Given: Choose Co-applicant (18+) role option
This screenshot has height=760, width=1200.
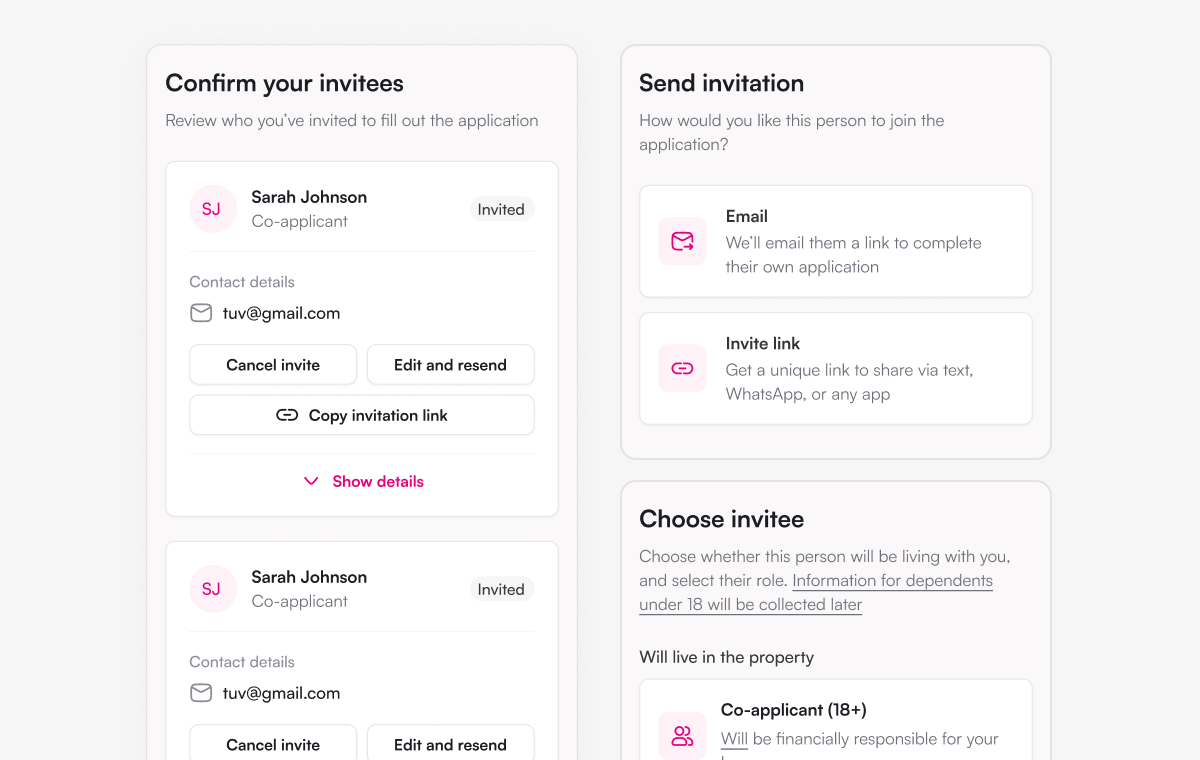Looking at the screenshot, I should click(836, 720).
